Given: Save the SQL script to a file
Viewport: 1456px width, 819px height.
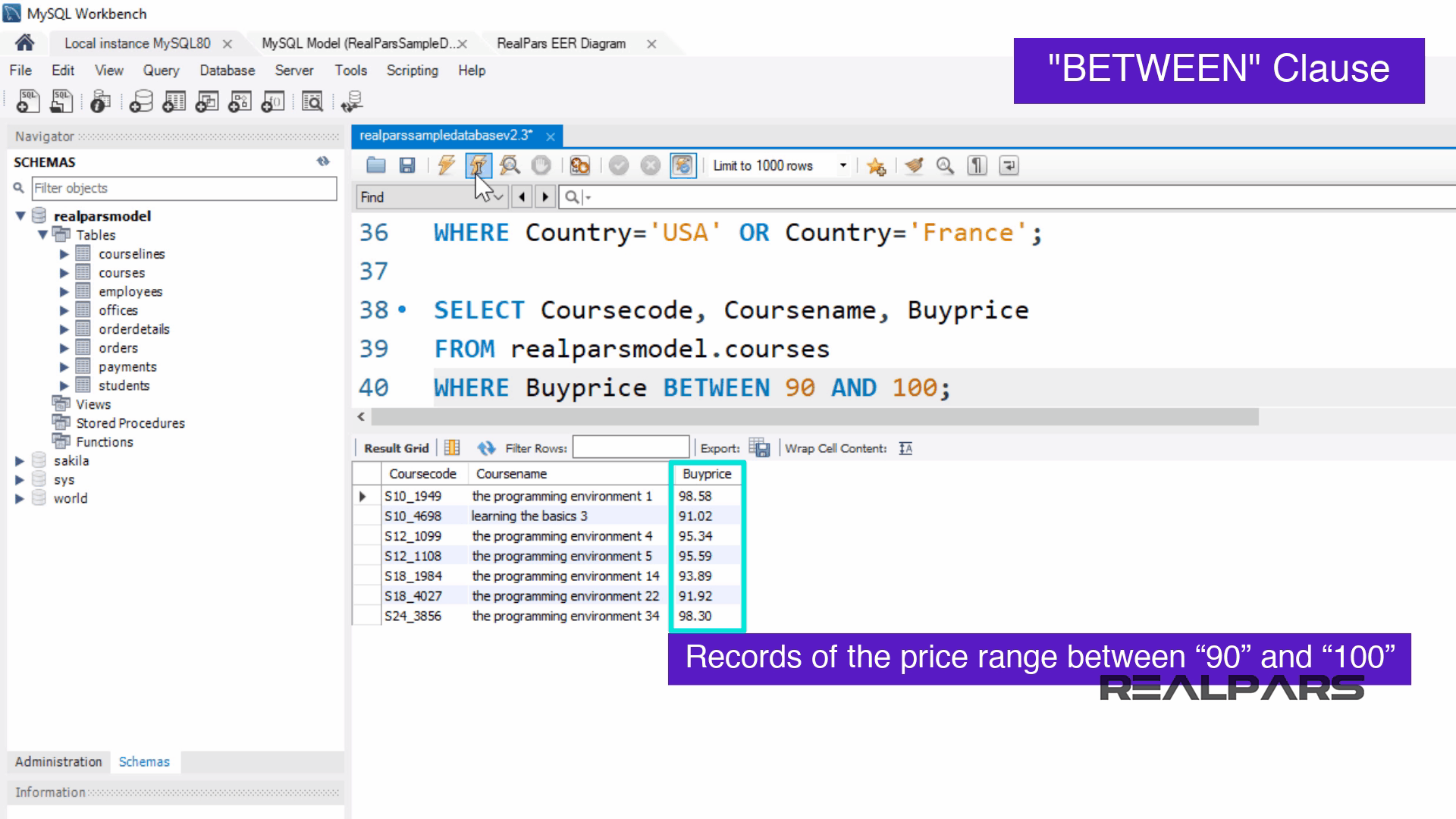Looking at the screenshot, I should click(x=407, y=165).
